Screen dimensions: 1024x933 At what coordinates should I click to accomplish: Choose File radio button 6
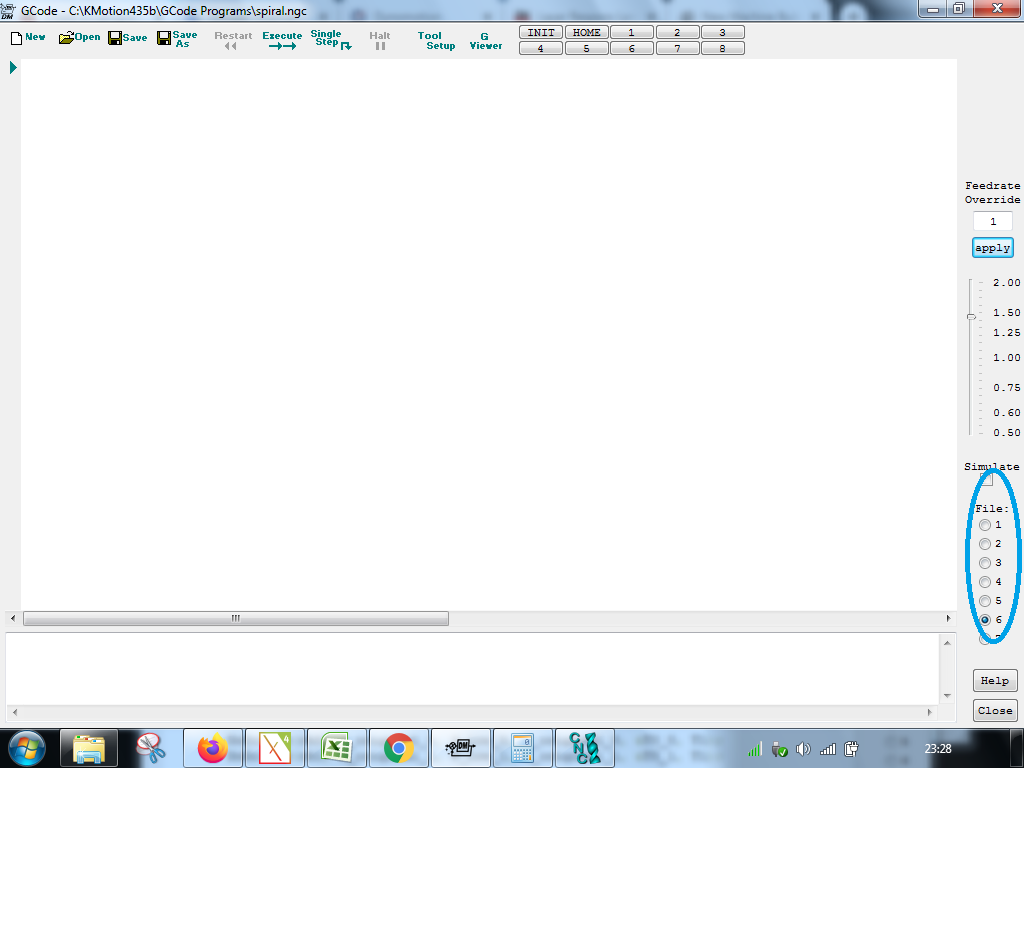click(x=985, y=620)
